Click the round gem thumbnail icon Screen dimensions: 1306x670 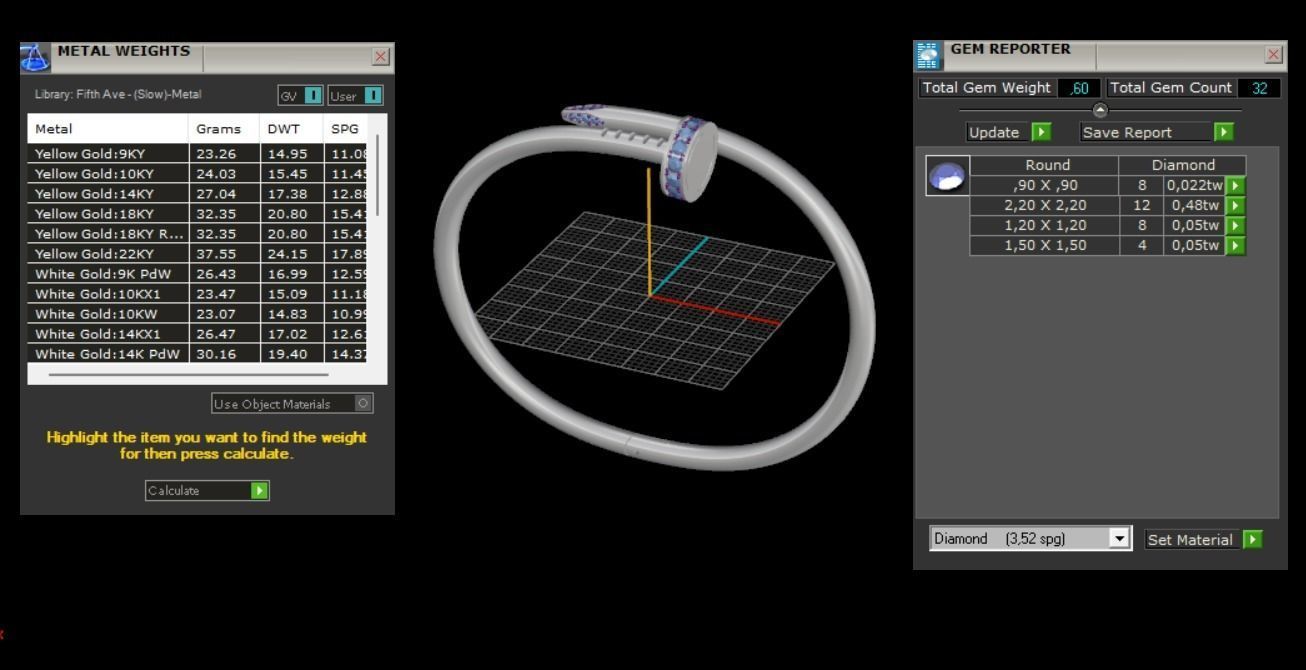click(x=947, y=176)
